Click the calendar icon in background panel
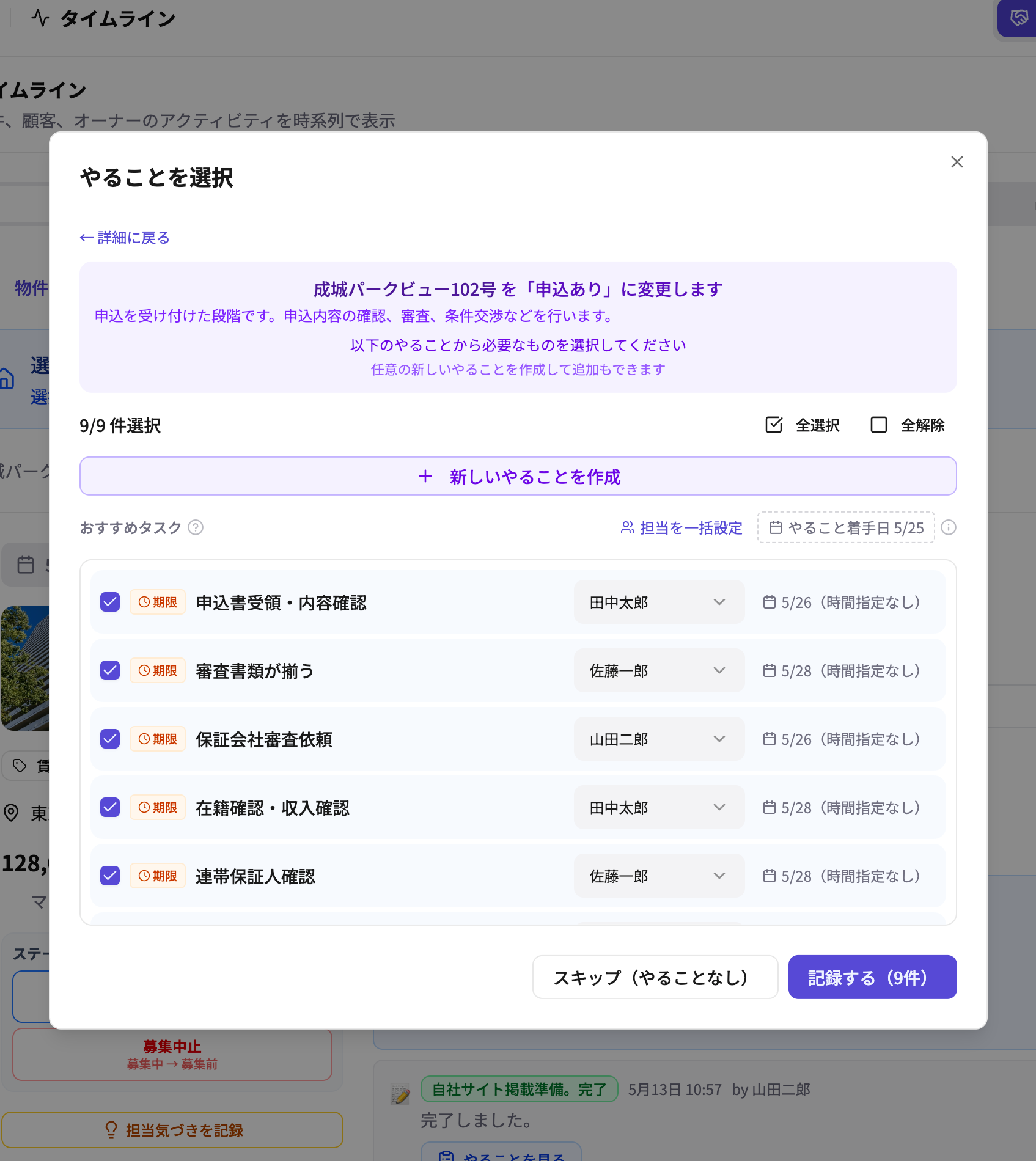Viewport: 1036px width, 1161px height. pos(26,564)
